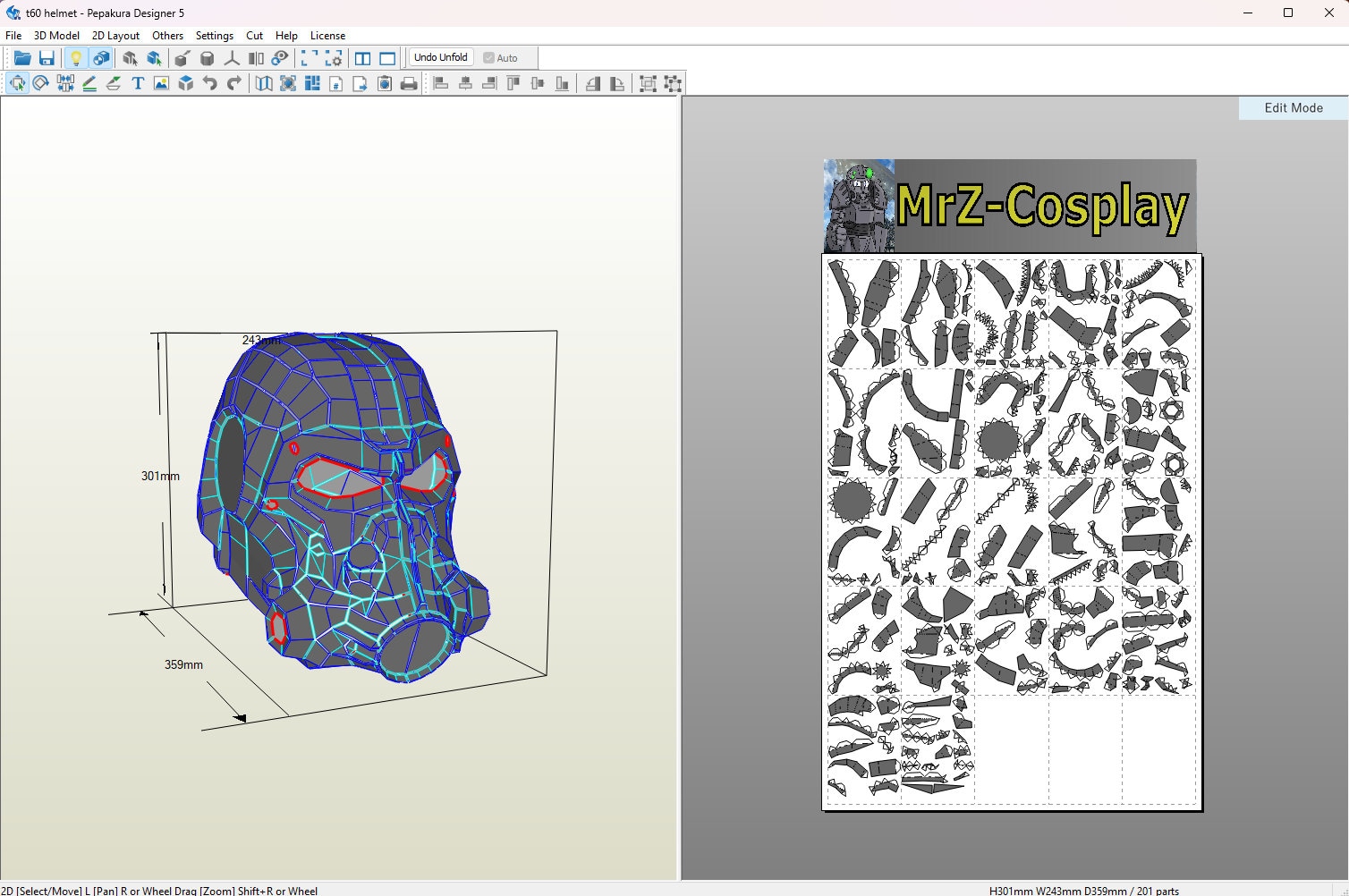Toggle the textured view icon
Screen dimensions: 1349x896
click(x=101, y=57)
